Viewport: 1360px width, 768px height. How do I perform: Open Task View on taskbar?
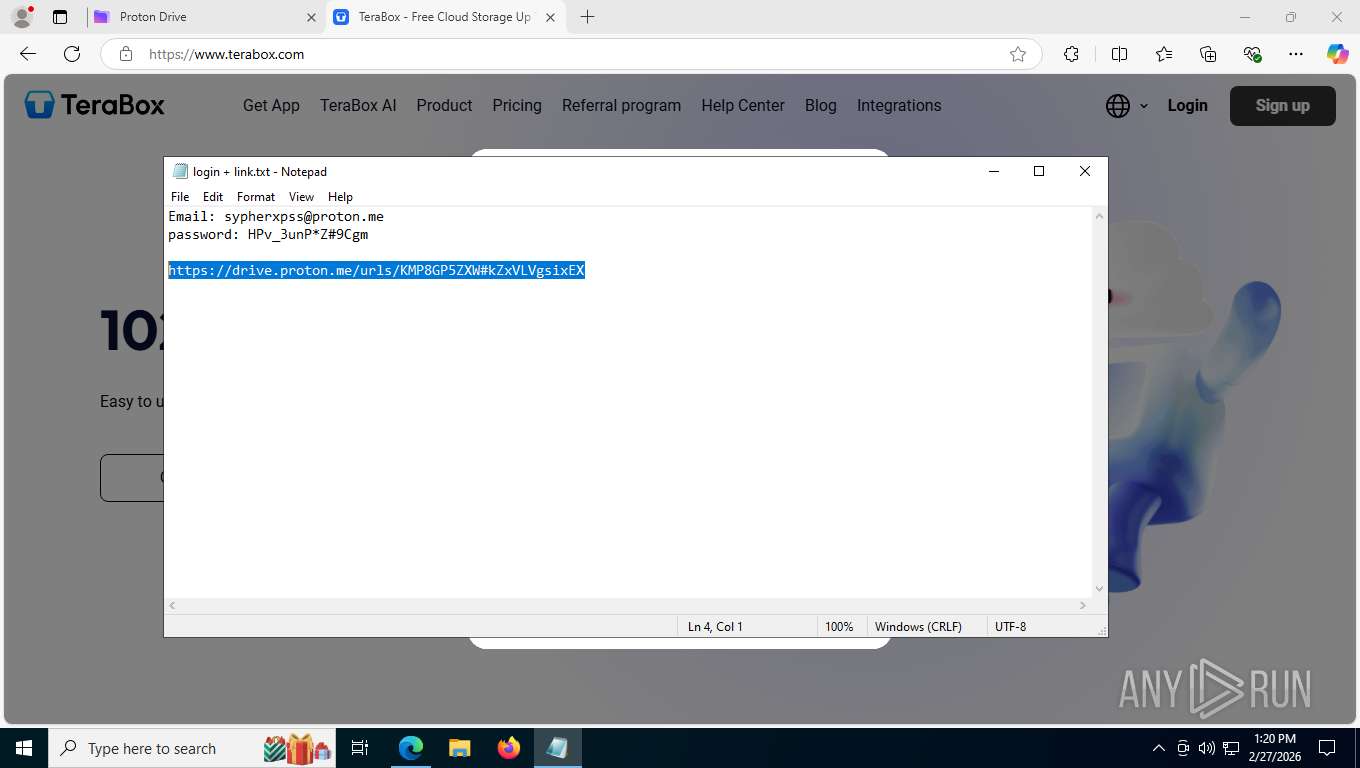click(x=360, y=748)
